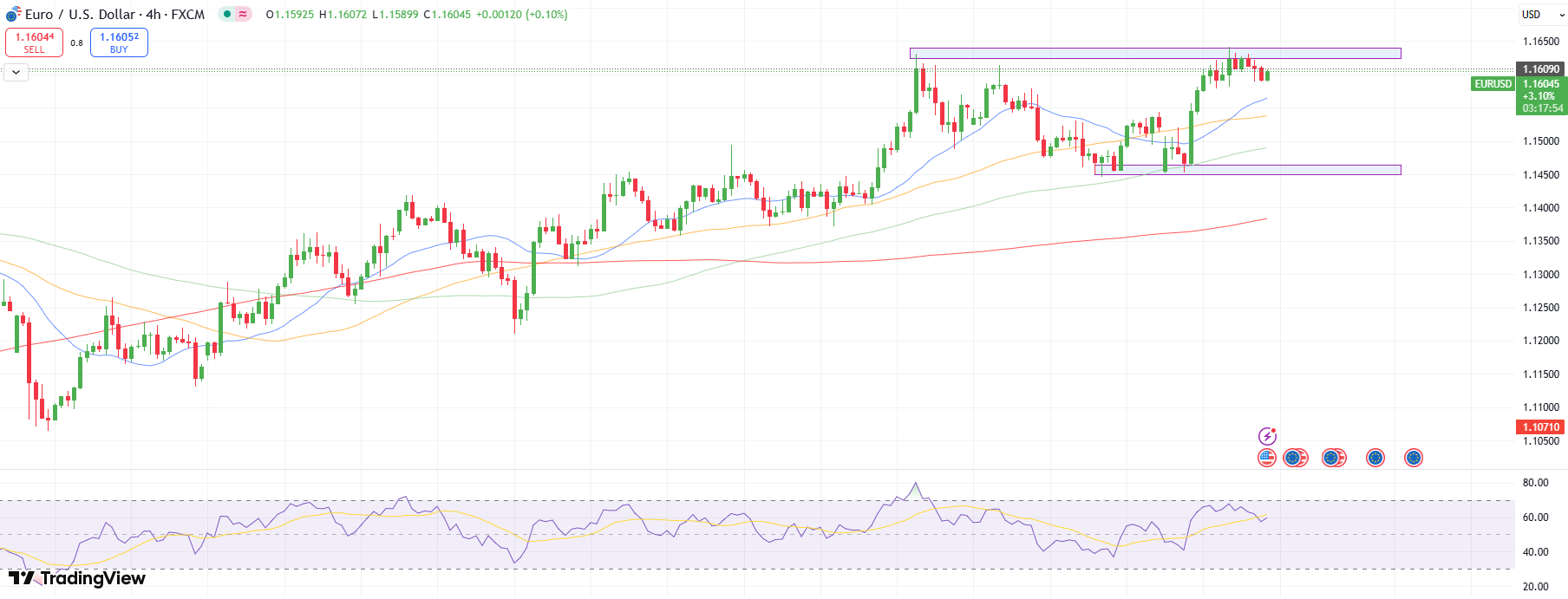Click the green market status dot
The width and height of the screenshot is (1568, 599).
227,14
